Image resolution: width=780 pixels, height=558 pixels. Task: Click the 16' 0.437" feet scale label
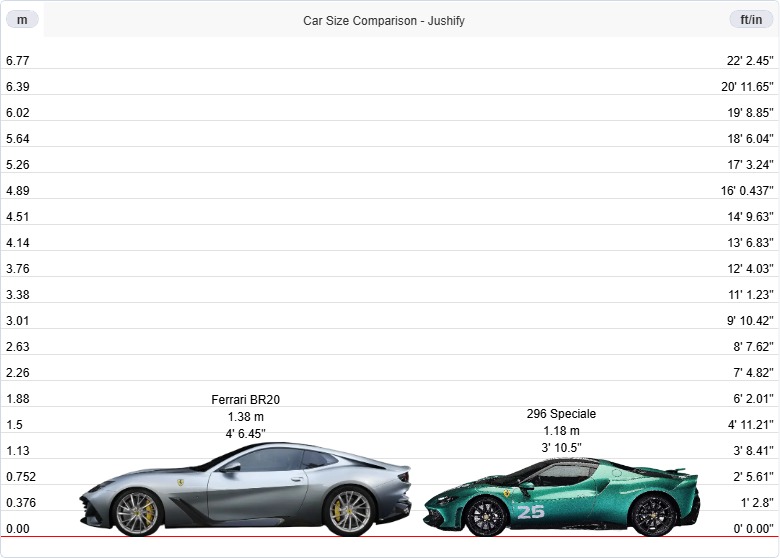pyautogui.click(x=747, y=190)
